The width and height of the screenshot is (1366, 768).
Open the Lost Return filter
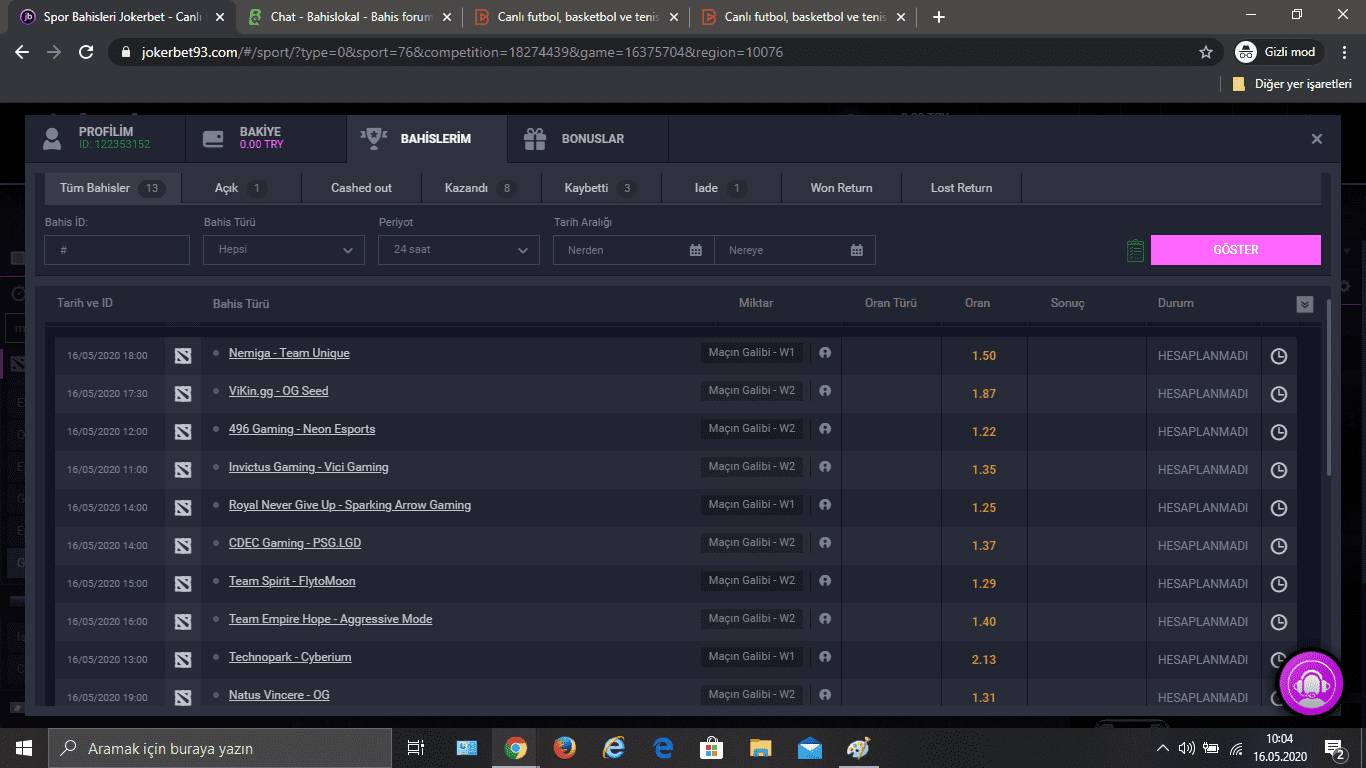[x=961, y=188]
